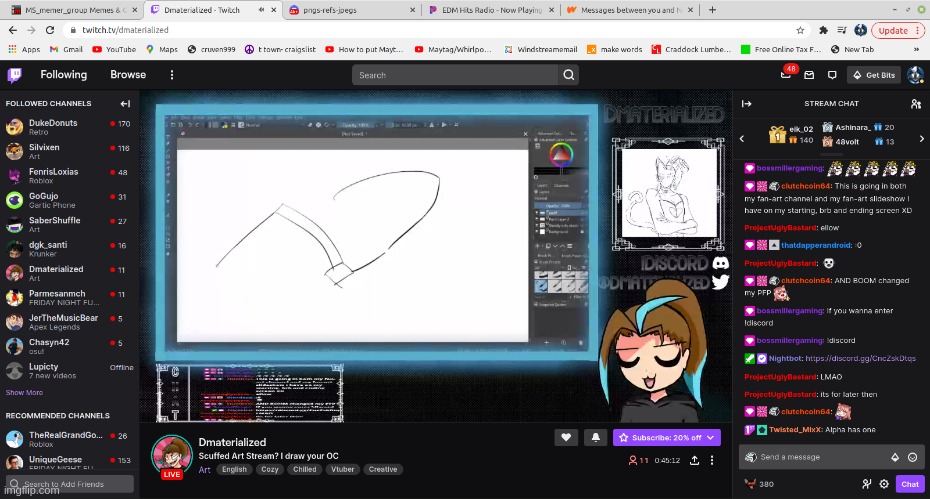Open the user avatar menu in the Twitch header
The width and height of the screenshot is (930, 499).
coord(915,75)
